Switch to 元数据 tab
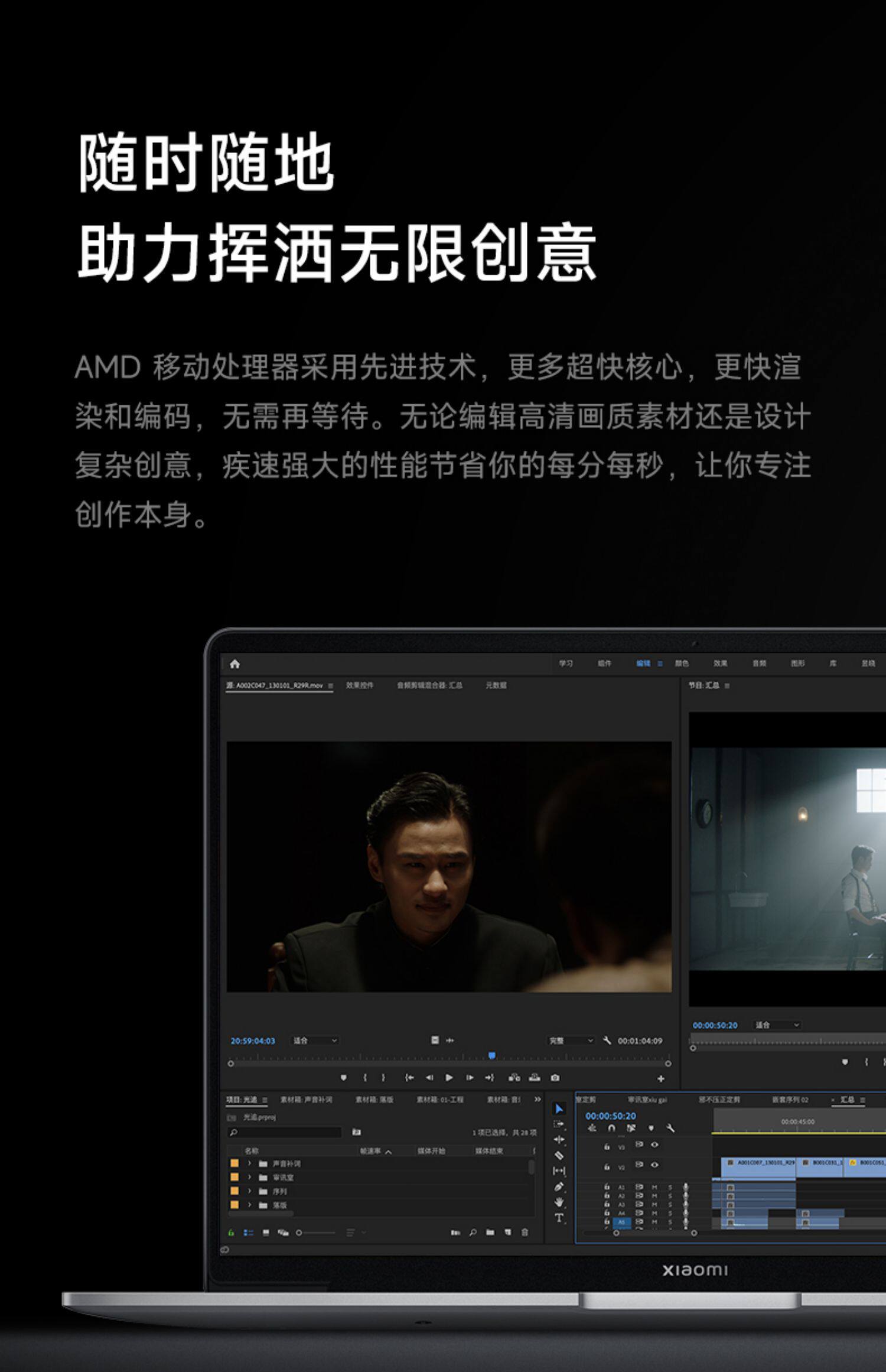Viewport: 886px width, 1372px height. [496, 685]
